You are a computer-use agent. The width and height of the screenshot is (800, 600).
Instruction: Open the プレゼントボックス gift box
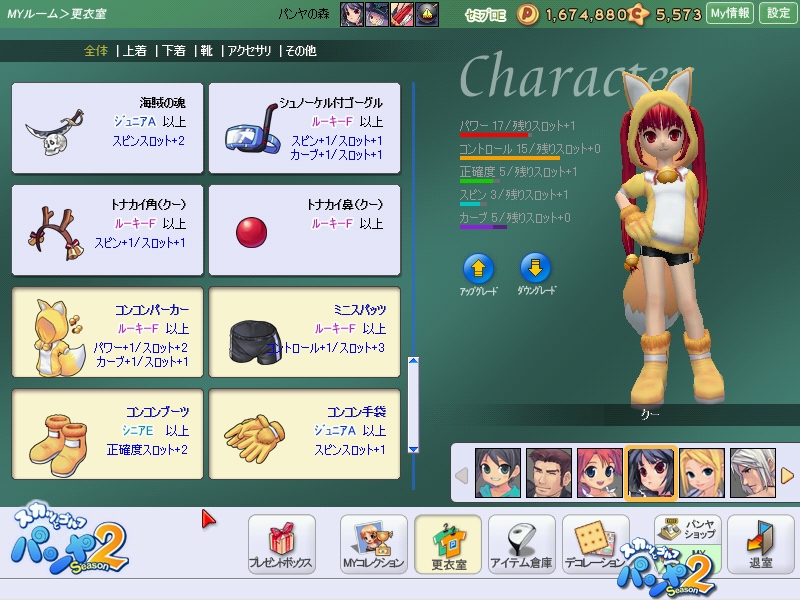(x=281, y=543)
